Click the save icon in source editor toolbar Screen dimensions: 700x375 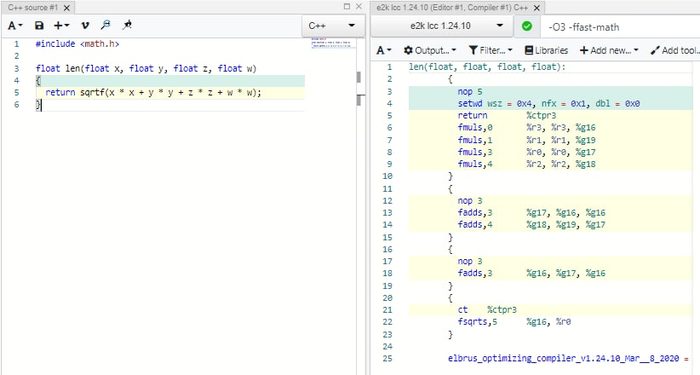tap(39, 25)
